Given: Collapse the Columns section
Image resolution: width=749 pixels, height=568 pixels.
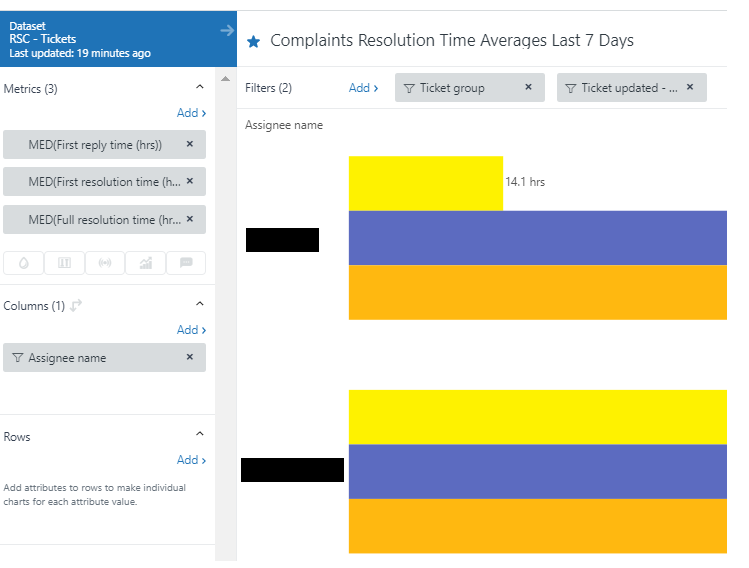Looking at the screenshot, I should pos(199,304).
